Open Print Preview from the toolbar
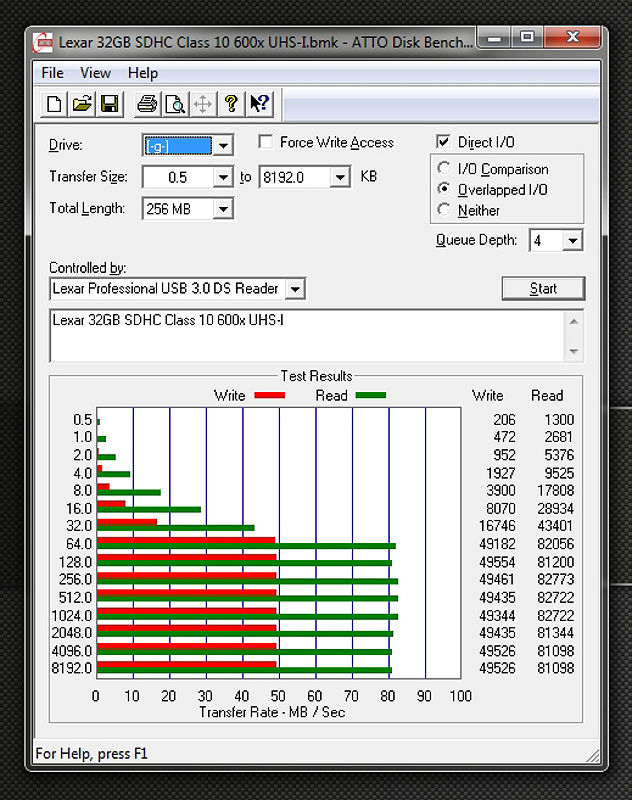 pos(175,104)
